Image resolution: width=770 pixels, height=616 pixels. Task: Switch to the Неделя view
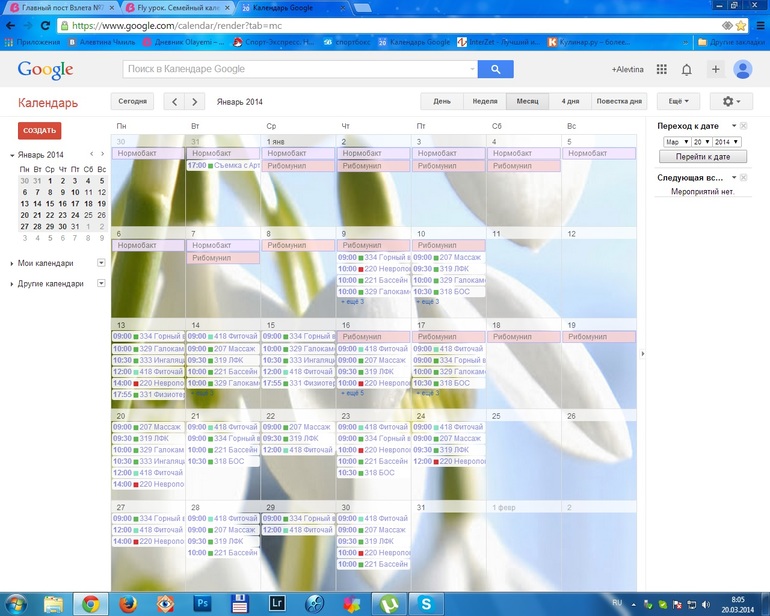[x=484, y=101]
